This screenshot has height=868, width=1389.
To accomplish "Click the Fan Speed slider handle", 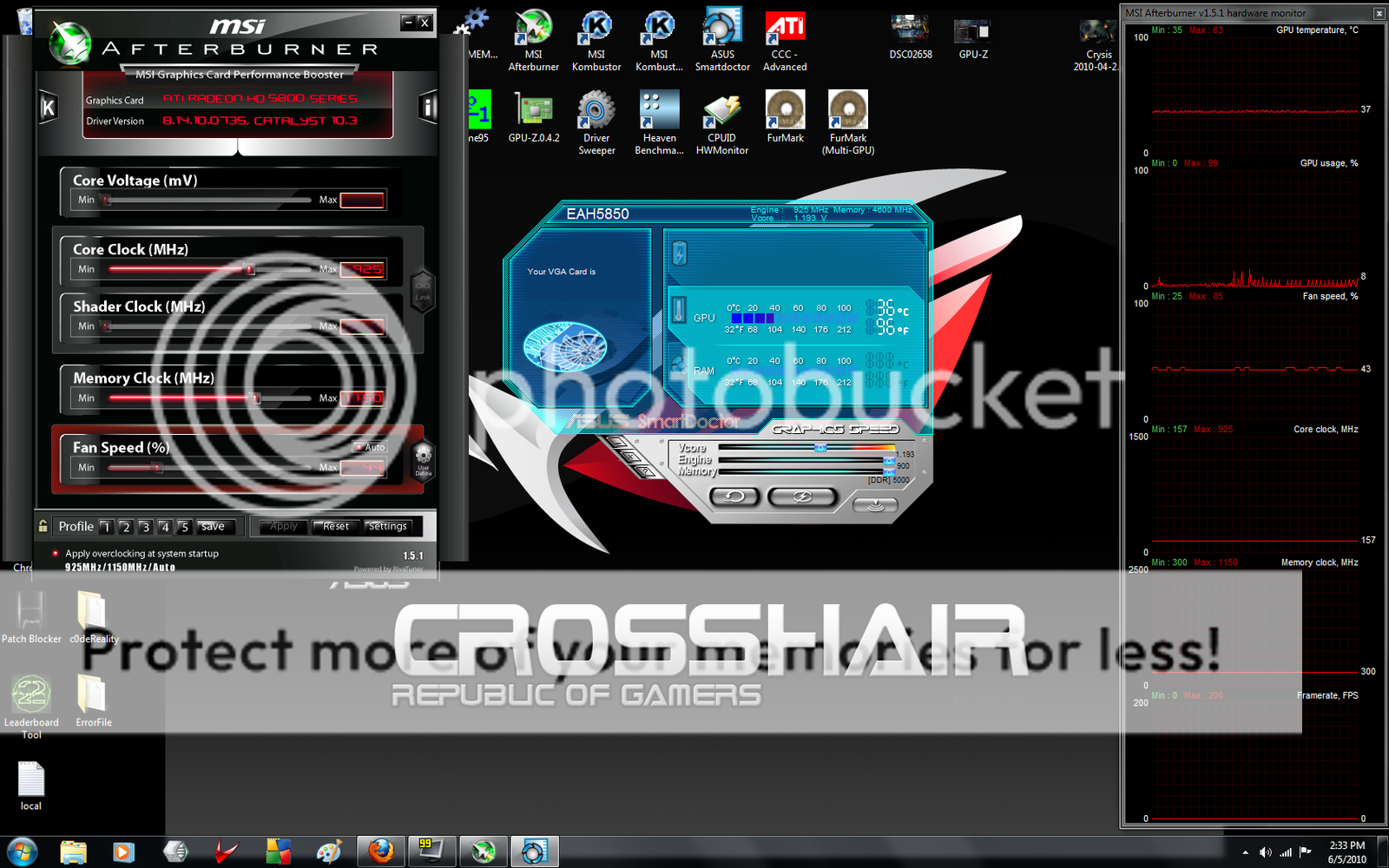I will (x=158, y=468).
